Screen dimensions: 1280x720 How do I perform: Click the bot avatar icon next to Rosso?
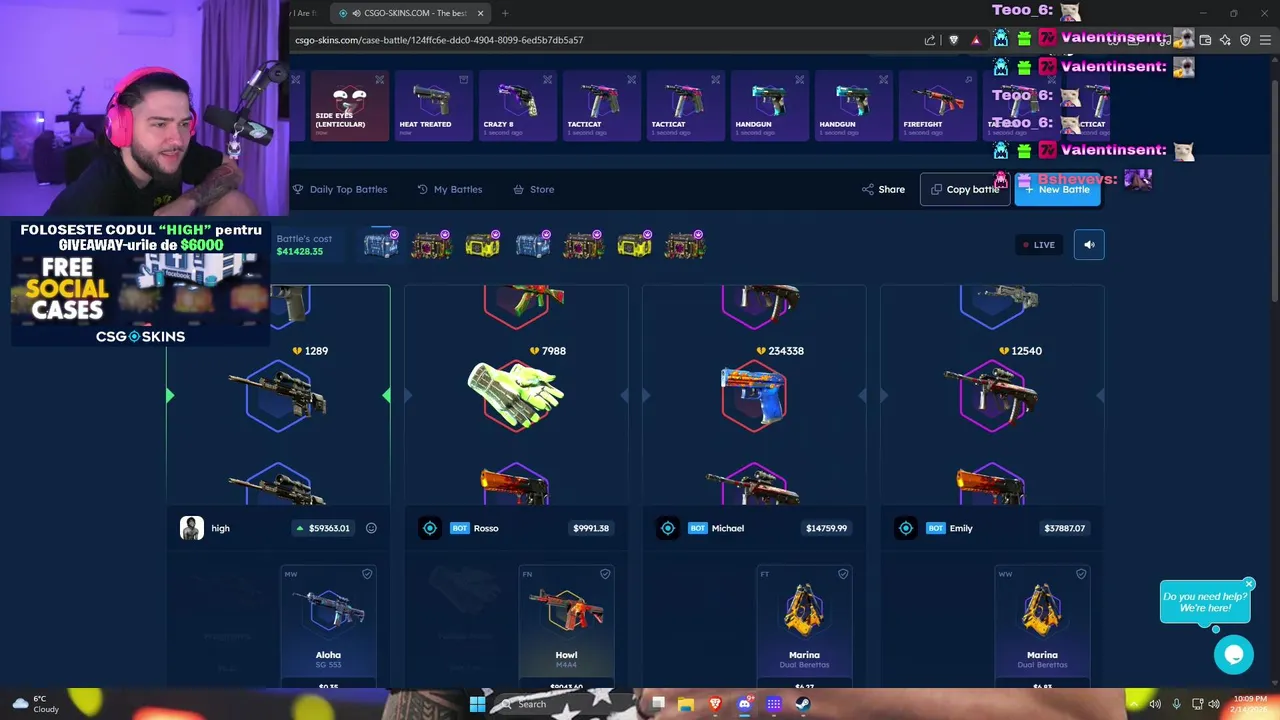430,528
